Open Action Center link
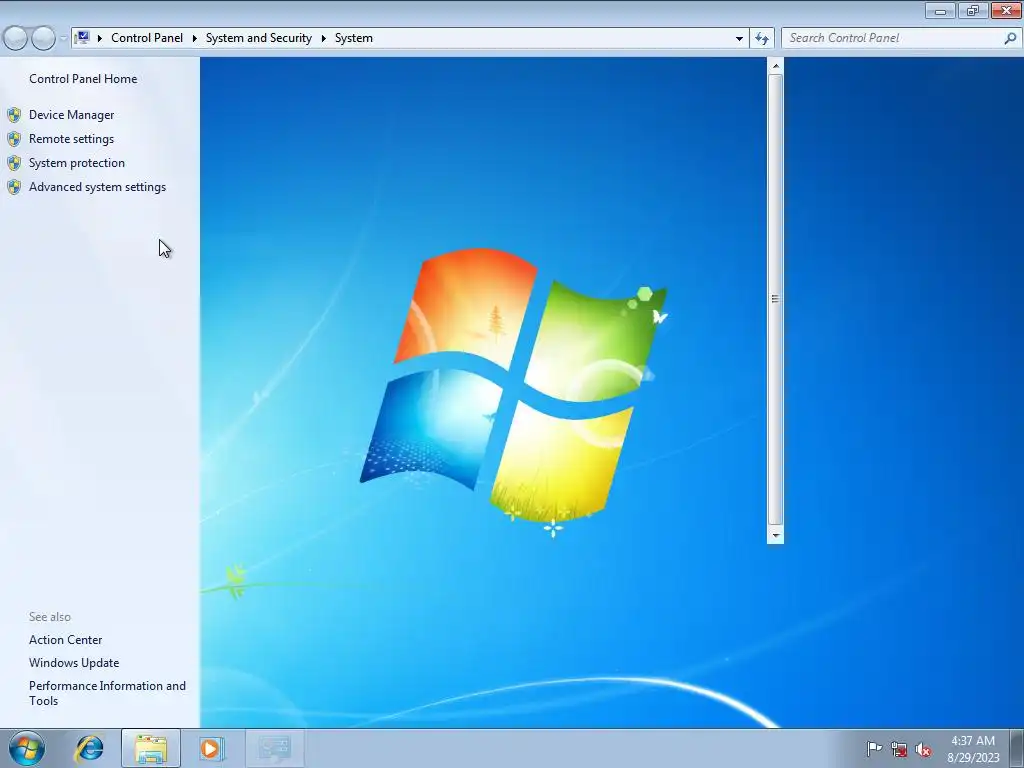The width and height of the screenshot is (1024, 768). click(65, 640)
